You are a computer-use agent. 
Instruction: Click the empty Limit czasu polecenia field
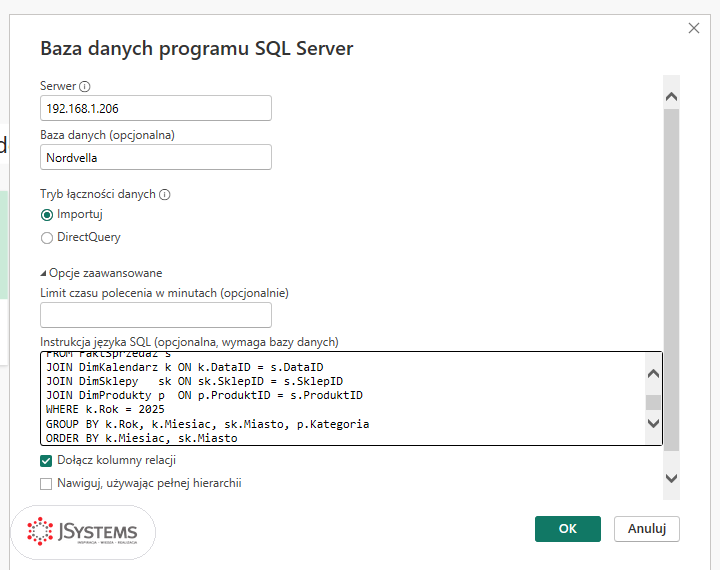[x=156, y=315]
